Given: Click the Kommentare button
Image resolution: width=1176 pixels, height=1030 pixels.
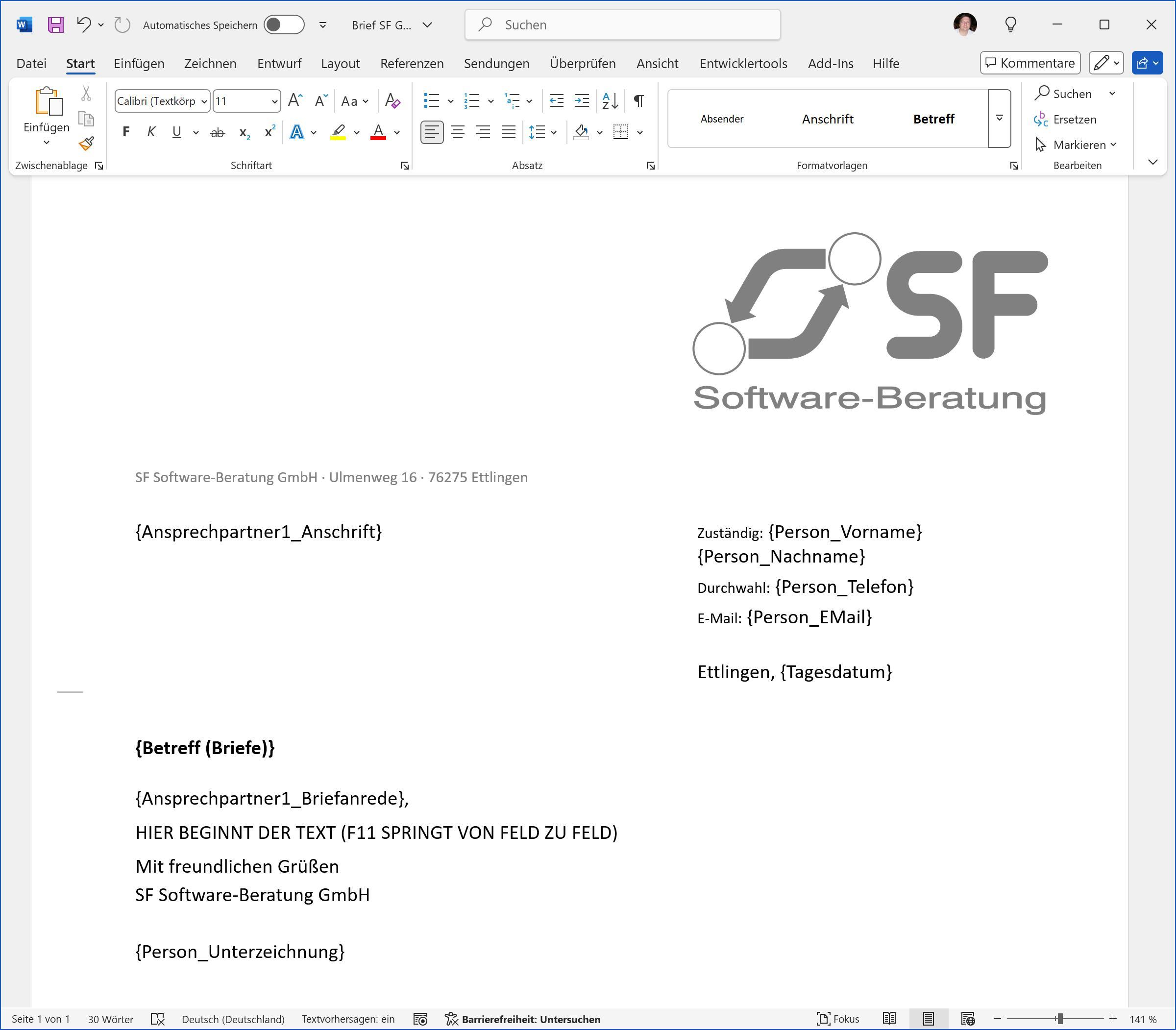Looking at the screenshot, I should click(1030, 63).
